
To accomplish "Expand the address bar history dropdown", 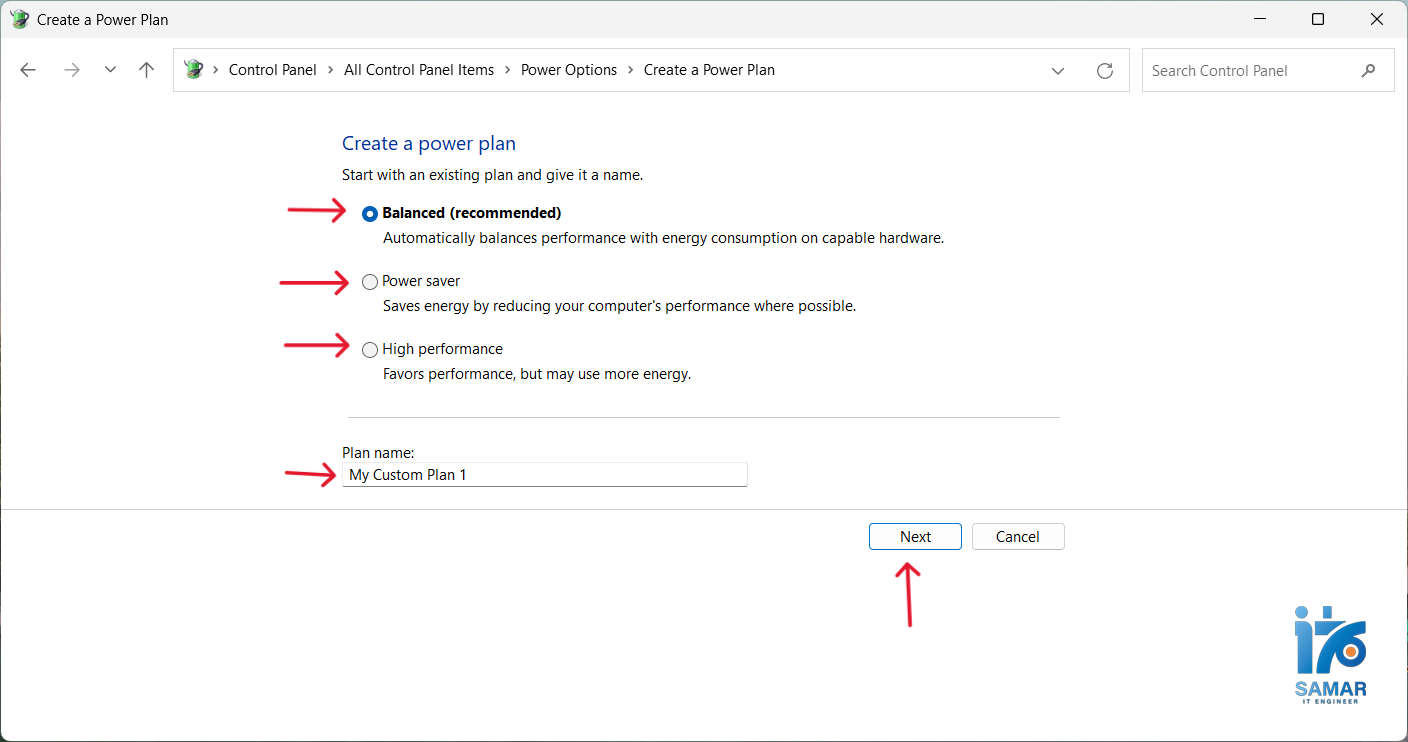I will pyautogui.click(x=1058, y=70).
